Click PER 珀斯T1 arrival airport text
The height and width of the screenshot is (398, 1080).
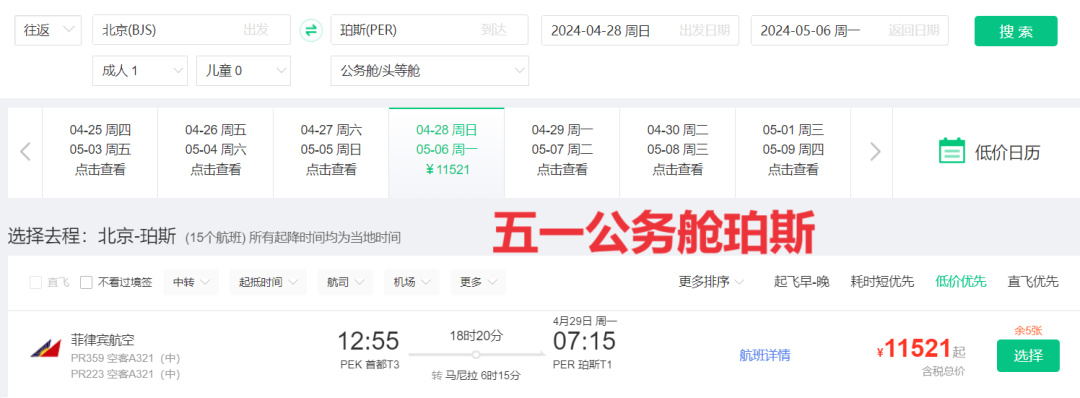pyautogui.click(x=583, y=365)
